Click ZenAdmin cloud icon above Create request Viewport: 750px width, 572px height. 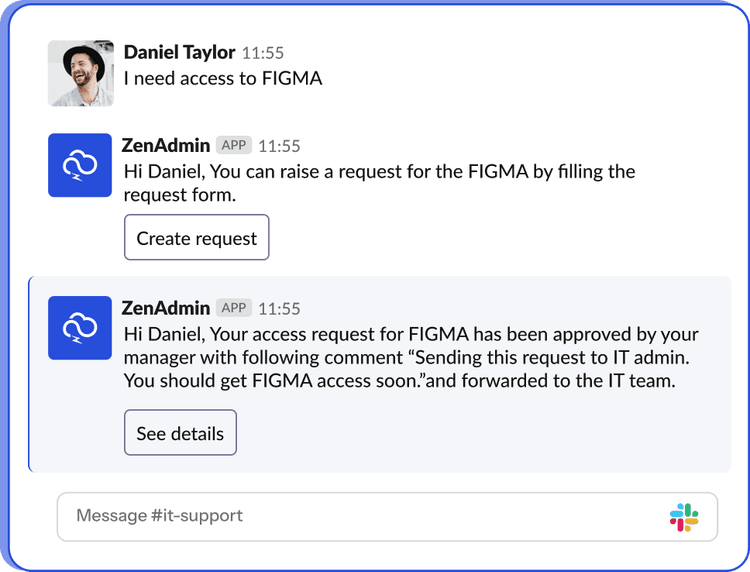pyautogui.click(x=80, y=166)
